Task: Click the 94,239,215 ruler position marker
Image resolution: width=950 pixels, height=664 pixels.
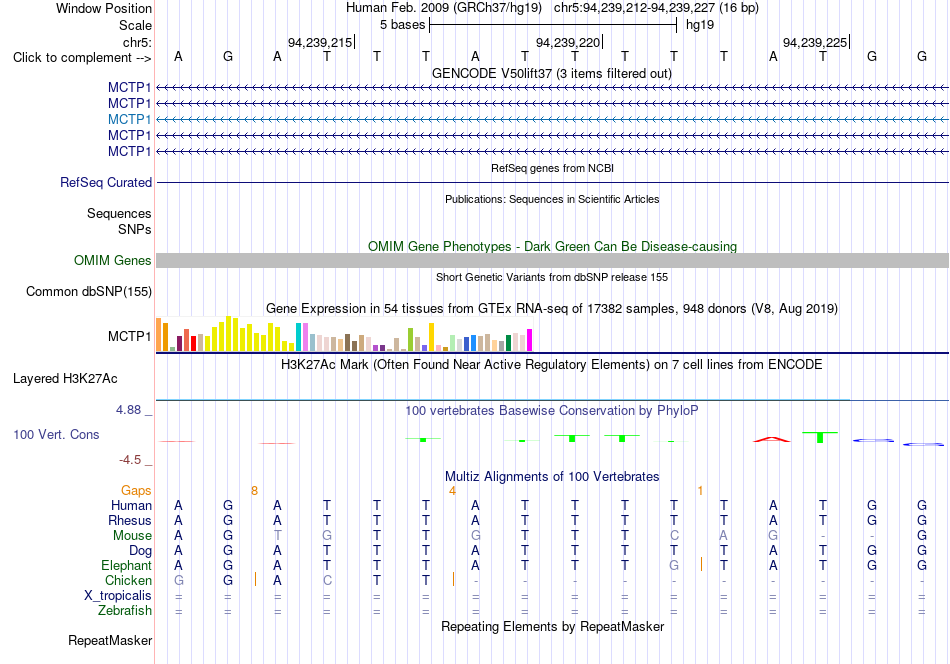Action: tap(320, 42)
